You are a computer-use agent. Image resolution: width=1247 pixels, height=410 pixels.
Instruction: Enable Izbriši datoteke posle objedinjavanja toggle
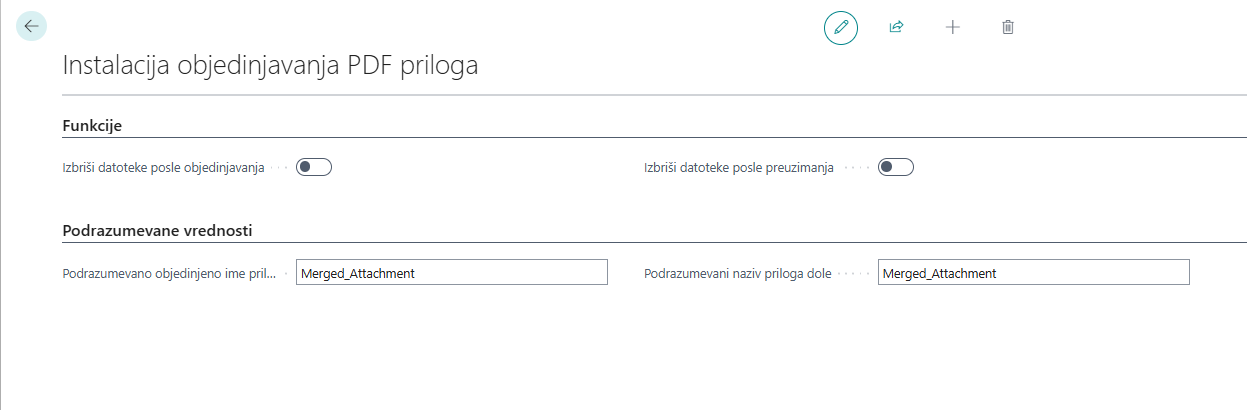tap(314, 168)
